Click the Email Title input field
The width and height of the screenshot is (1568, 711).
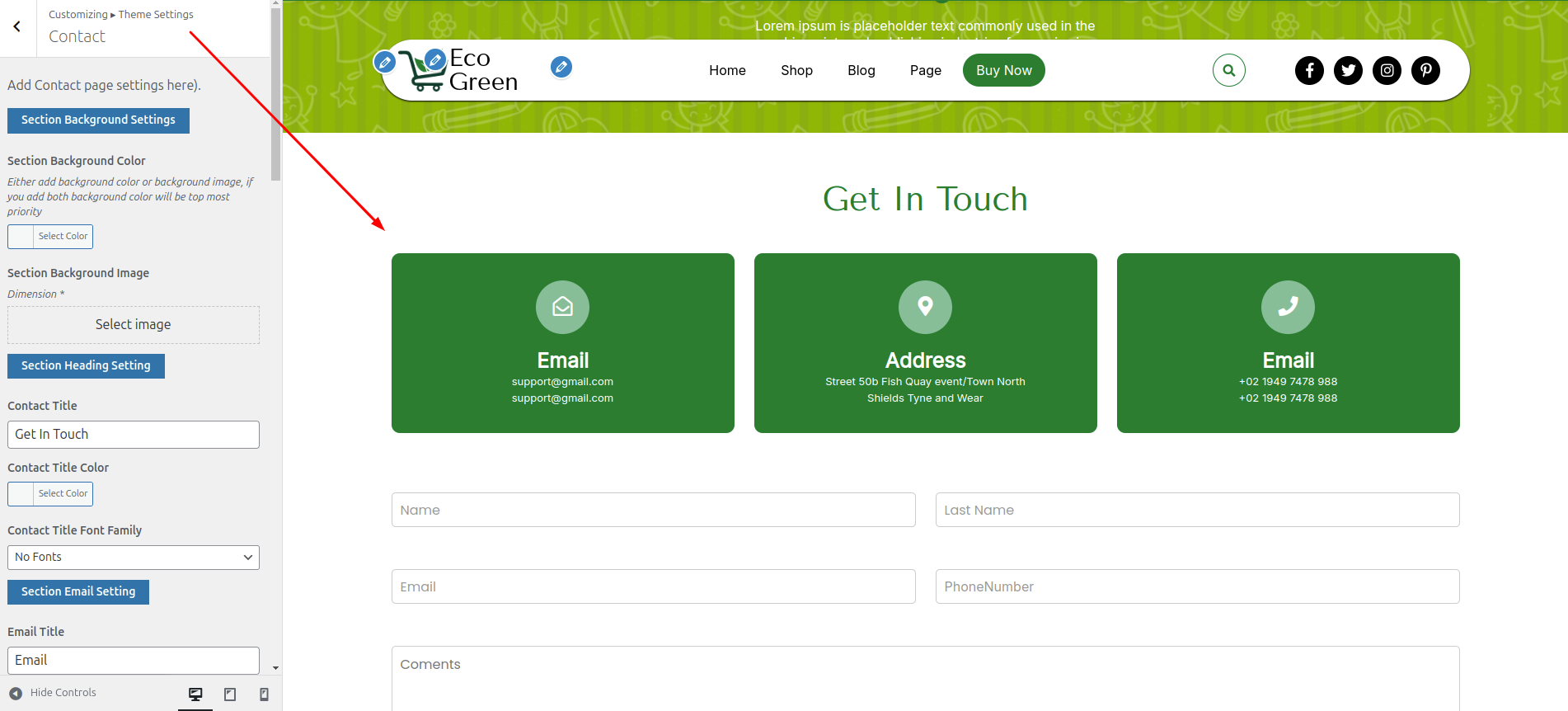[x=134, y=661]
